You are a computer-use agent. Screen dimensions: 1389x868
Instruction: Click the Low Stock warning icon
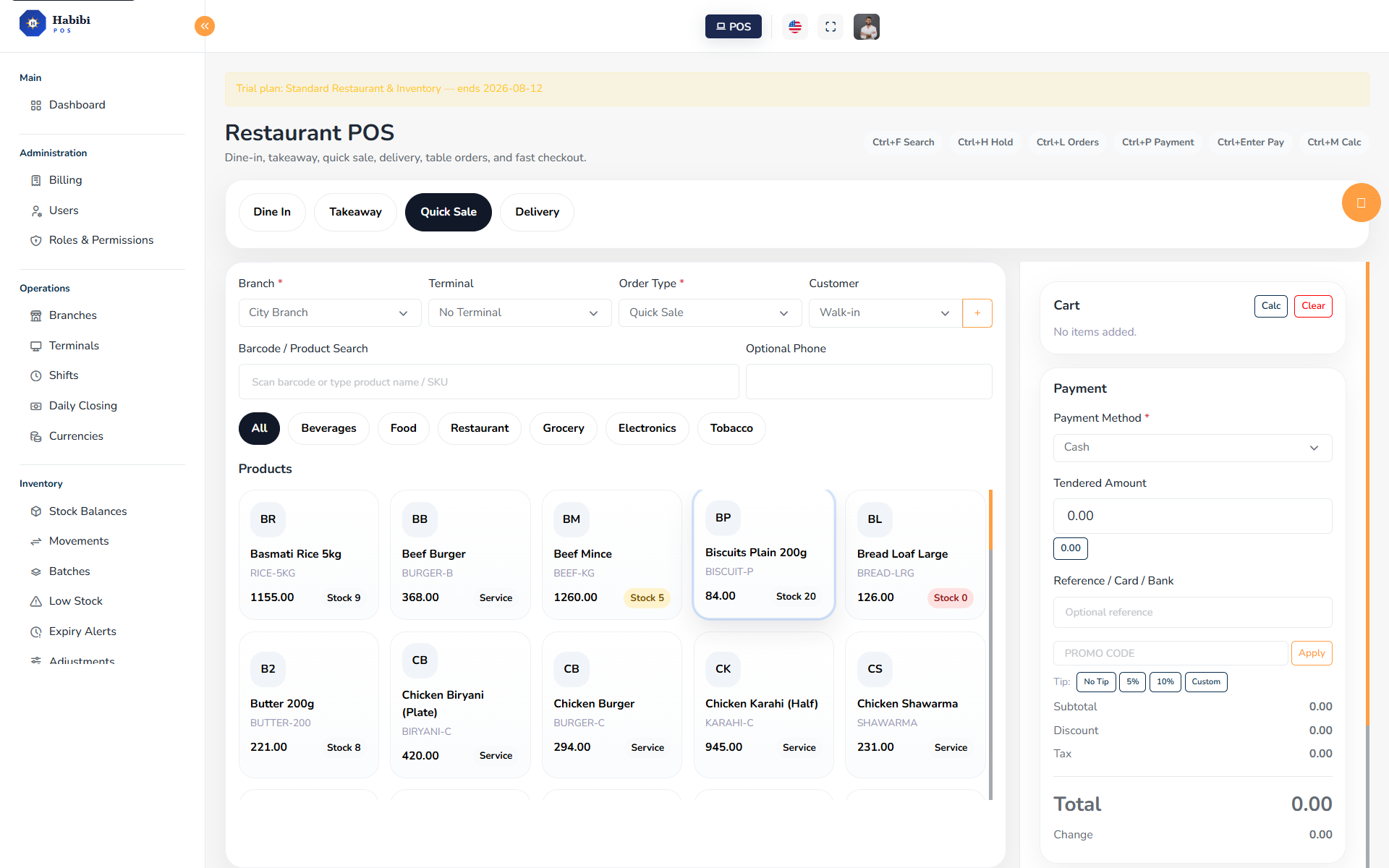pos(35,602)
